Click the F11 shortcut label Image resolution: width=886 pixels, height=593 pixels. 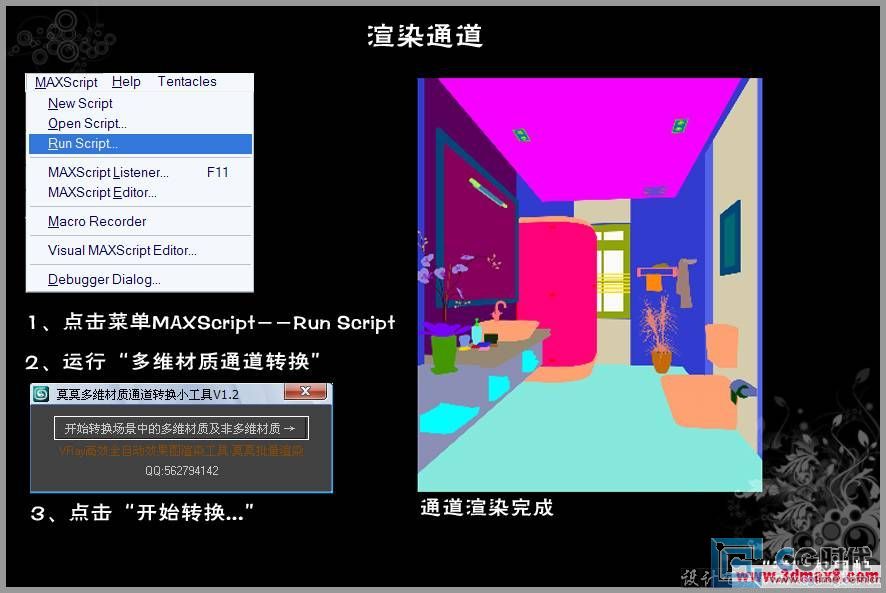click(218, 172)
